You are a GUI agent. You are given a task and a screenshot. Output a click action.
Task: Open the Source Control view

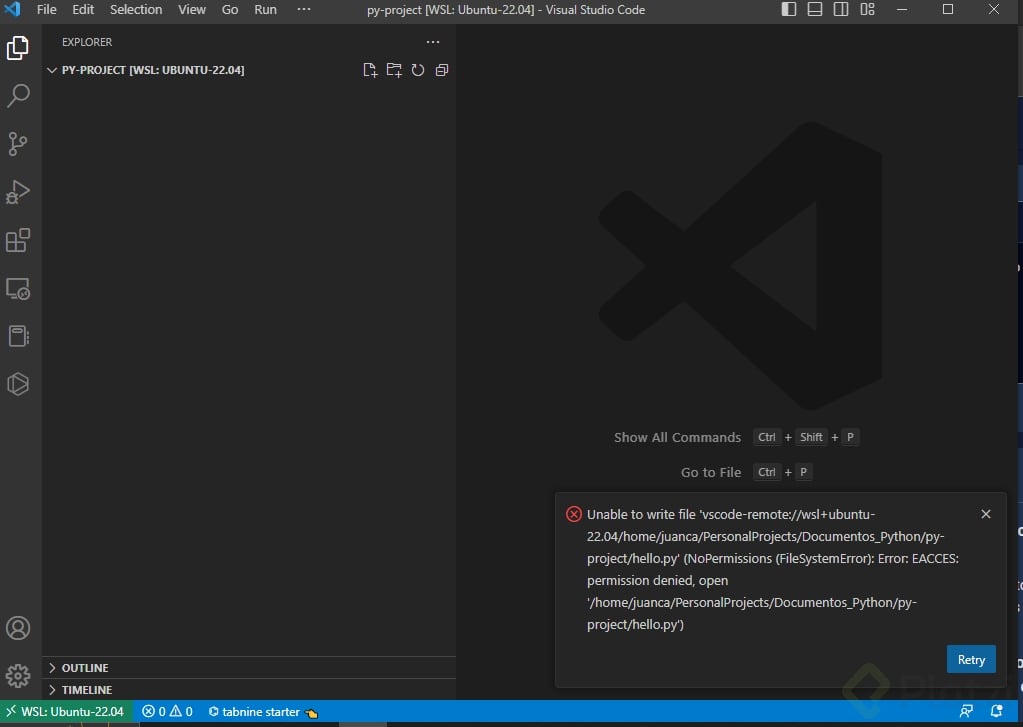(18, 144)
